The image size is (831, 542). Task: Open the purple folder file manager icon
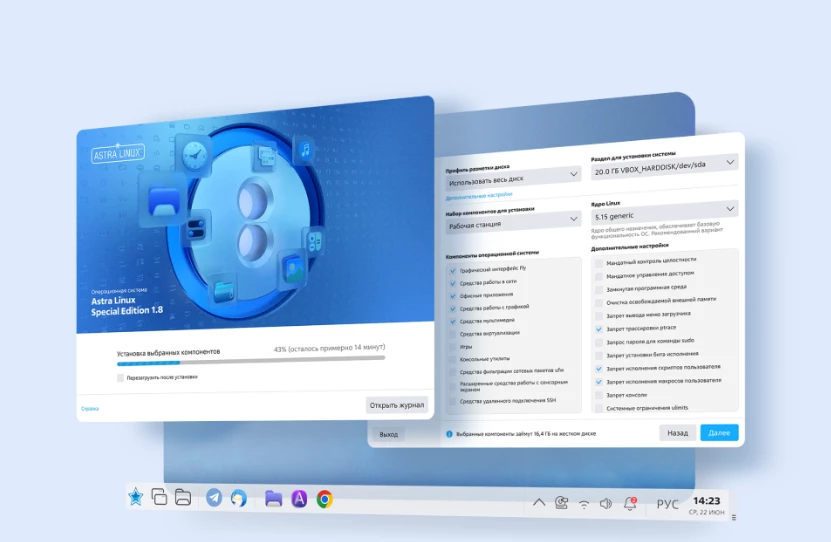click(273, 498)
